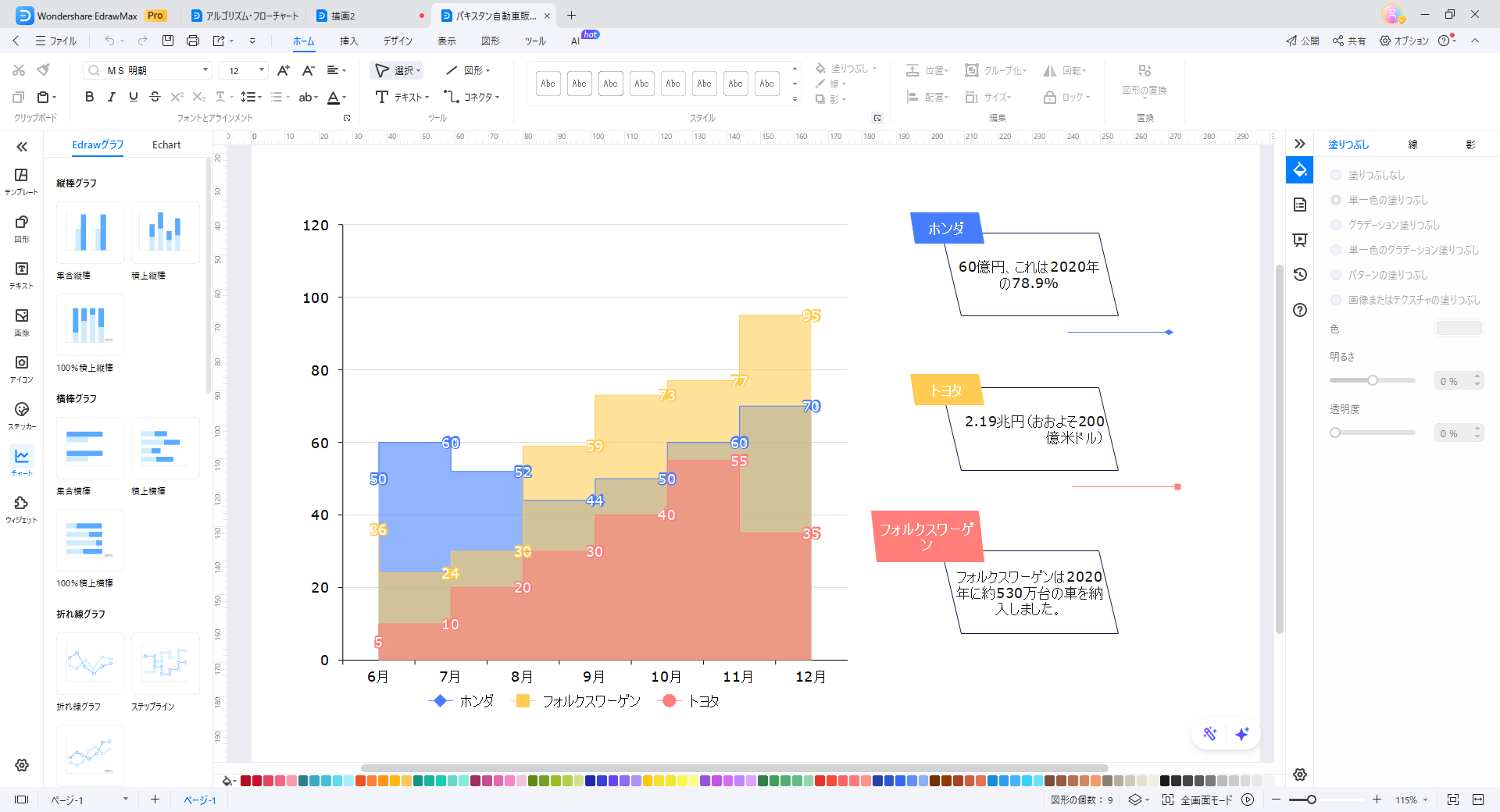Toggle Bold formatting
The height and width of the screenshot is (812, 1500).
[89, 97]
